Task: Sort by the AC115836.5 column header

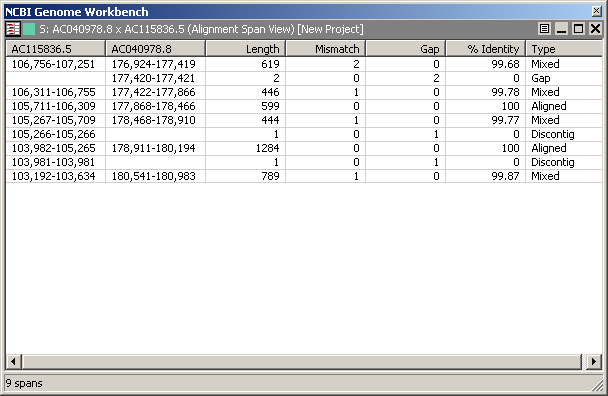Action: 55,49
